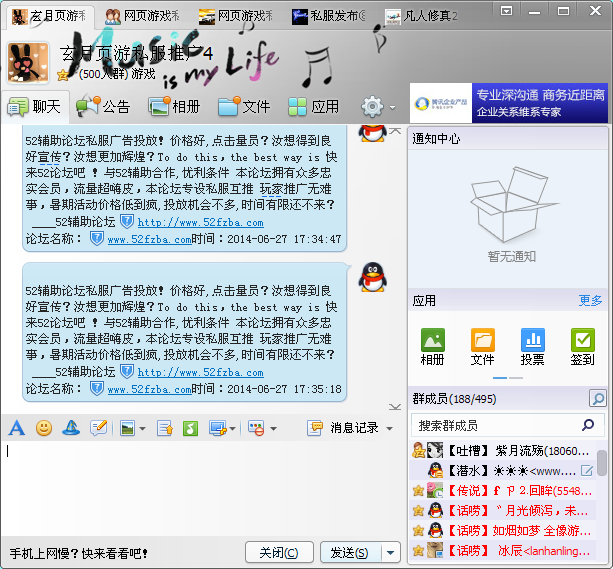Expand the send picture dropdown arrow
Screen dimensions: 613x569
pyautogui.click(x=143, y=428)
